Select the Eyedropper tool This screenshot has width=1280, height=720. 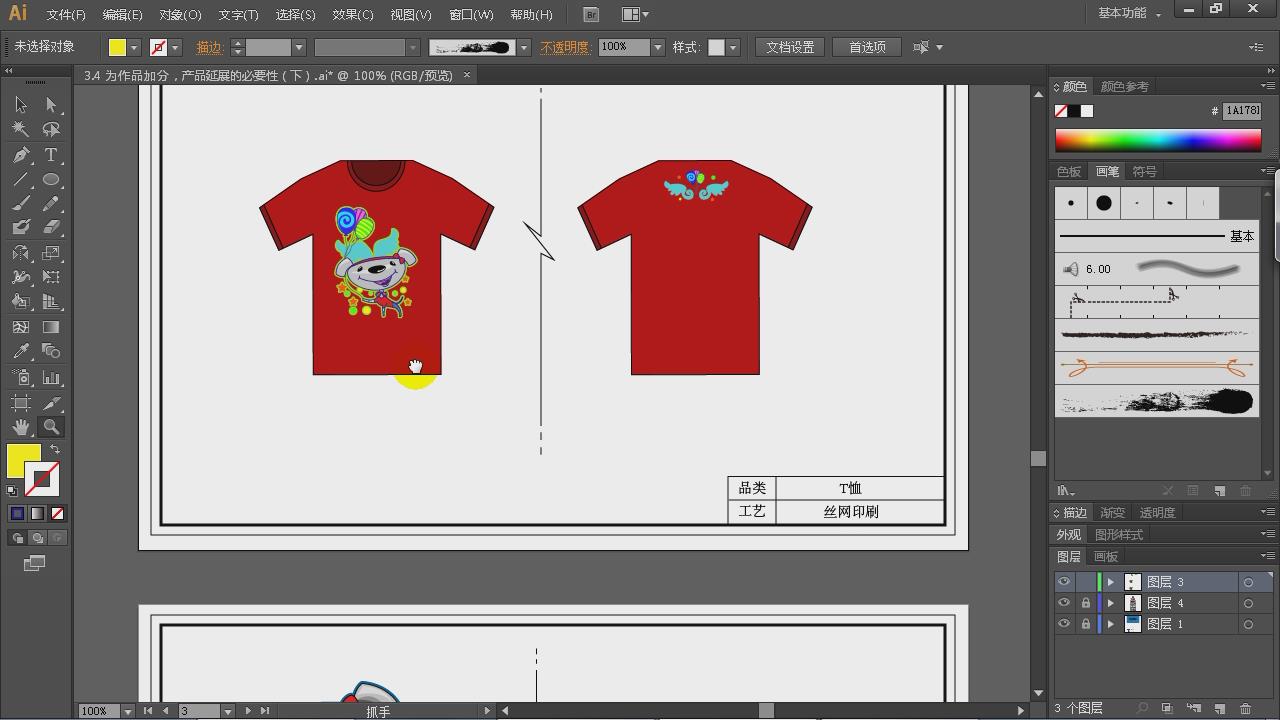pyautogui.click(x=21, y=352)
